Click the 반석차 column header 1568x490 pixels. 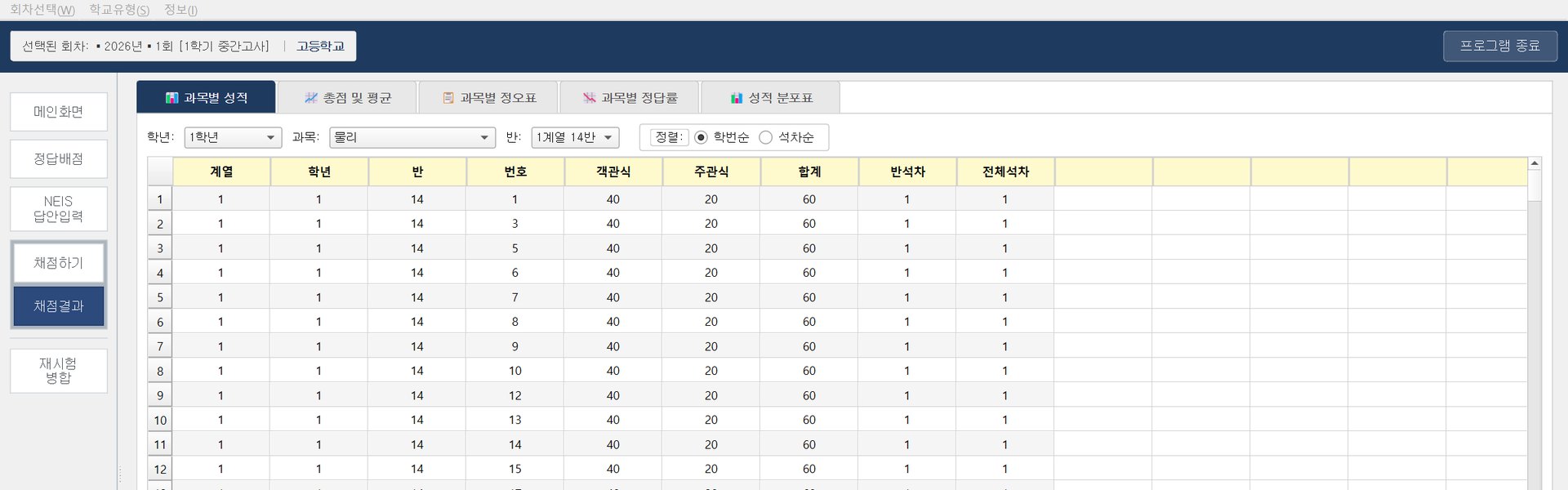click(x=907, y=171)
